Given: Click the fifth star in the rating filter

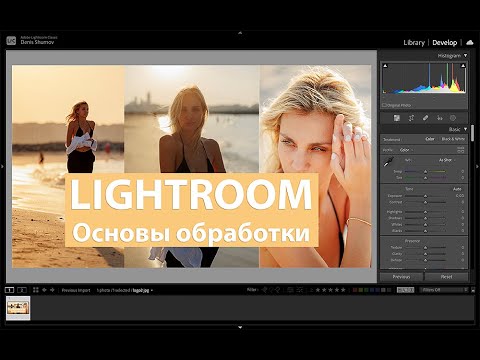Looking at the screenshot, I should [x=343, y=290].
